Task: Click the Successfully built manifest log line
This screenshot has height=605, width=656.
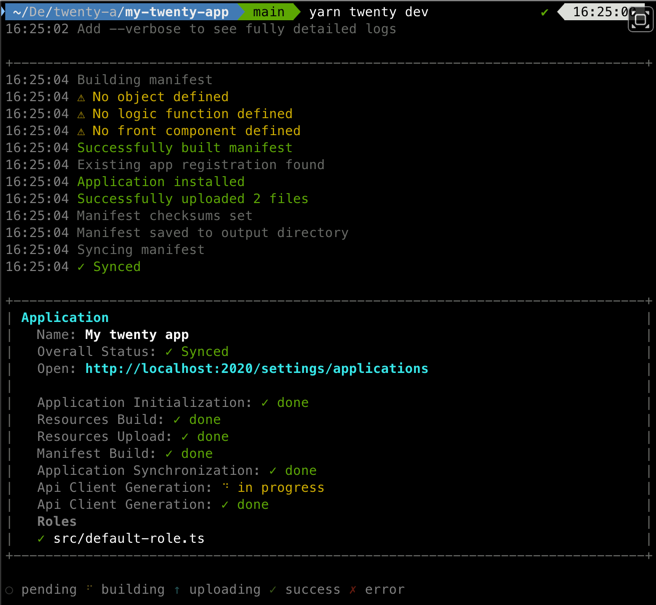Action: (184, 148)
